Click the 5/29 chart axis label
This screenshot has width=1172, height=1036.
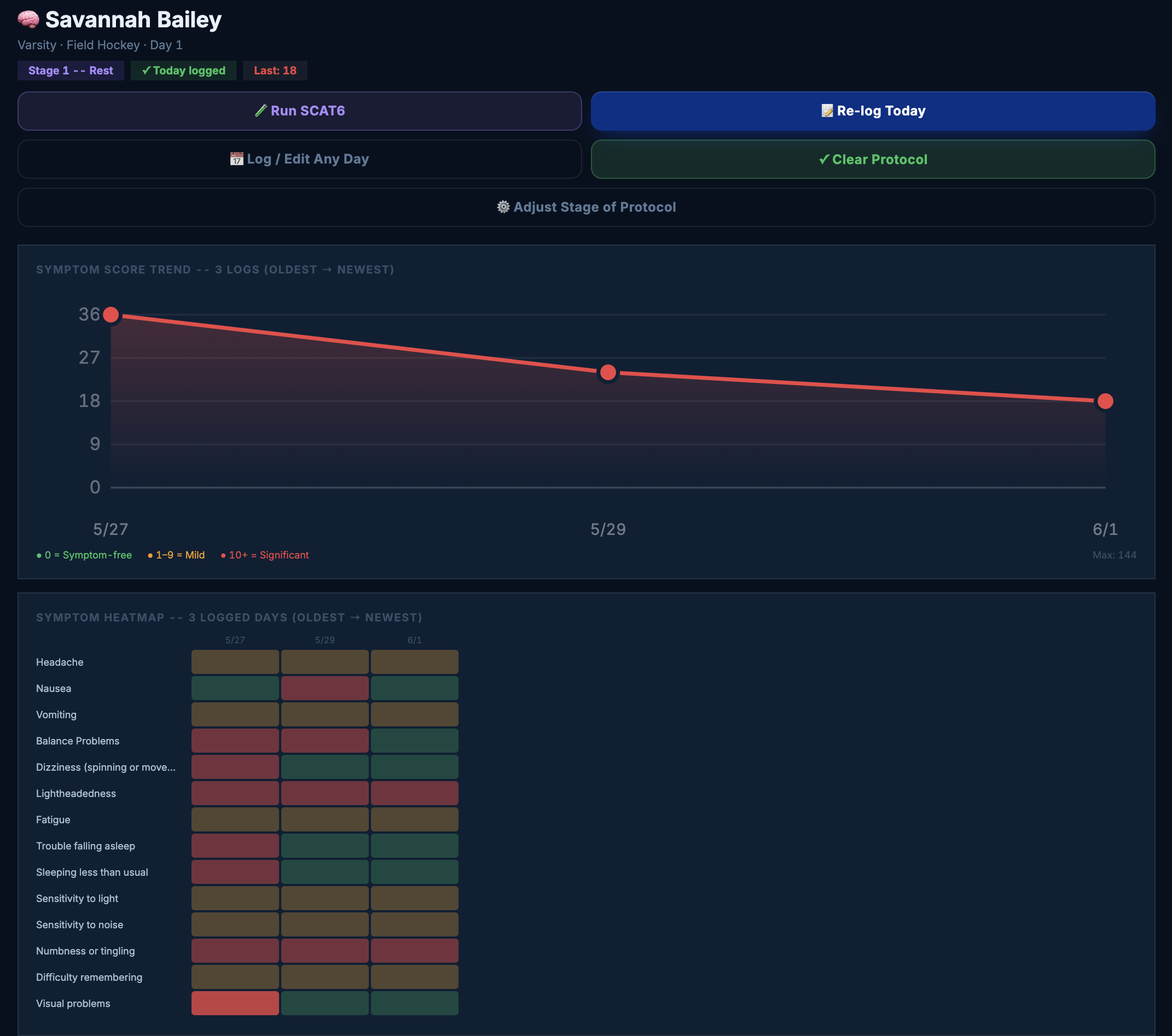[608, 529]
